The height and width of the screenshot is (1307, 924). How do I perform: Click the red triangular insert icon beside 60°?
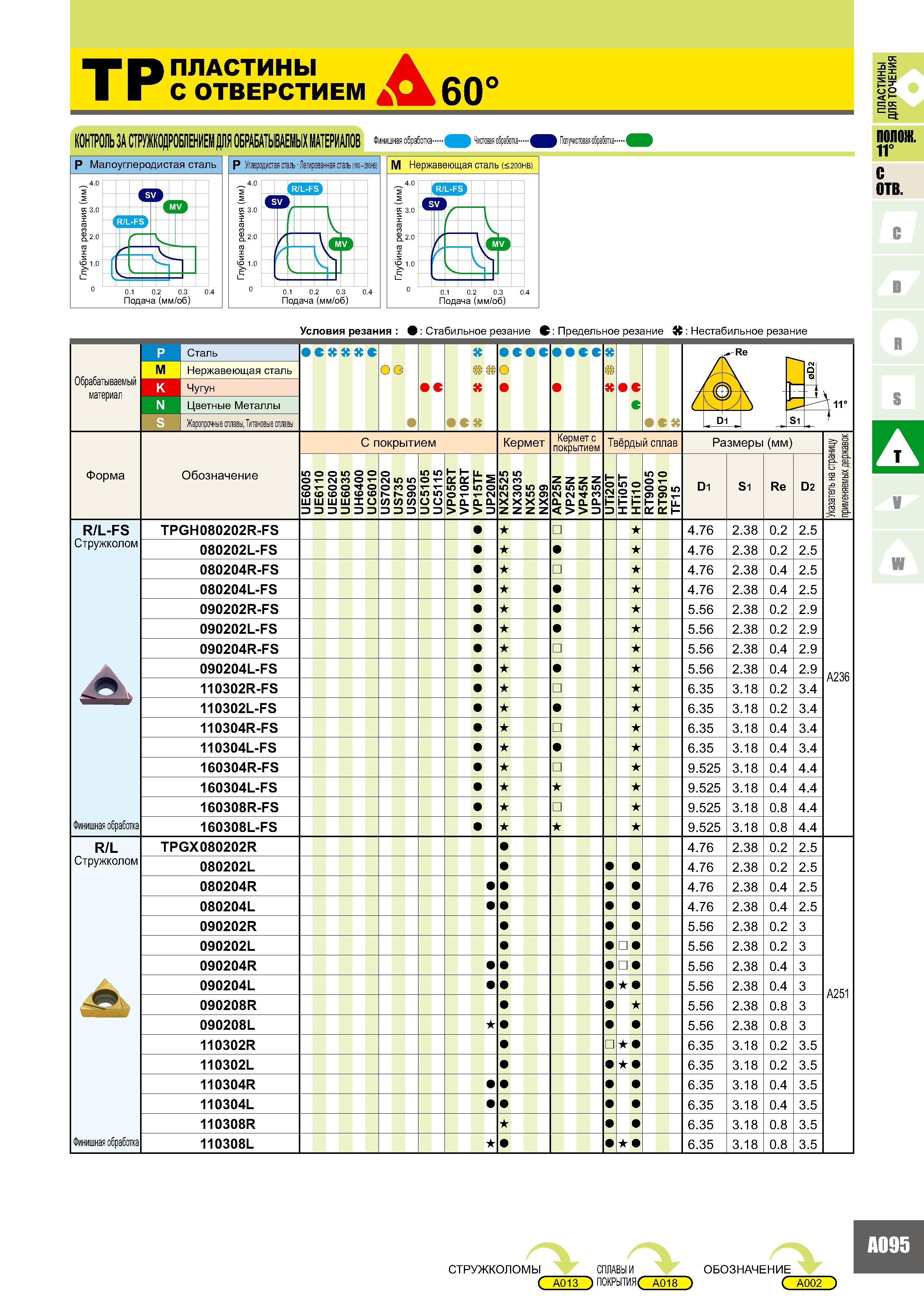406,81
